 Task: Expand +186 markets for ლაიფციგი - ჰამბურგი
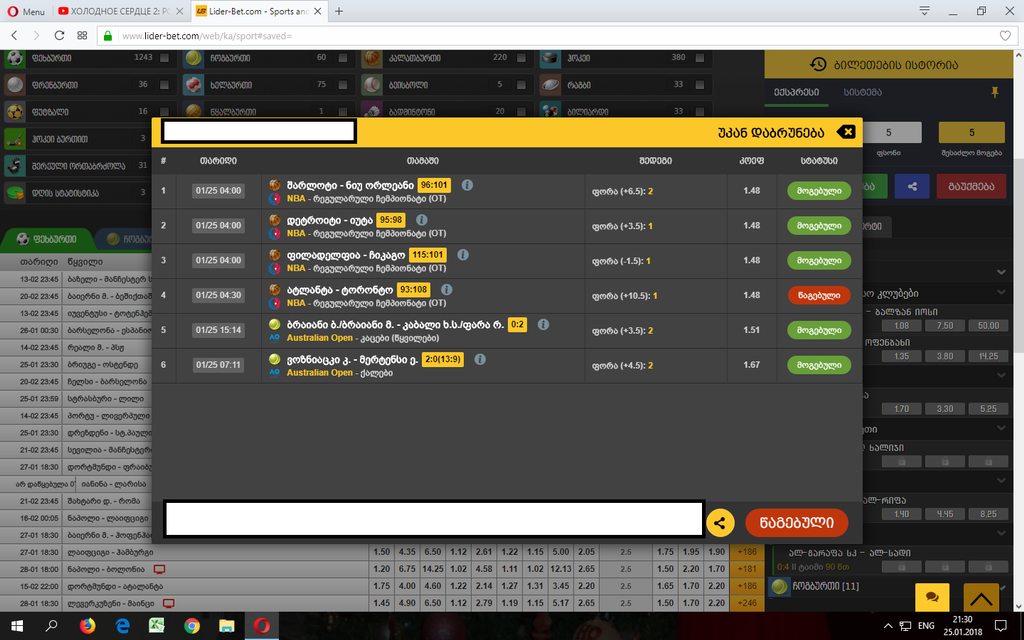(x=746, y=552)
